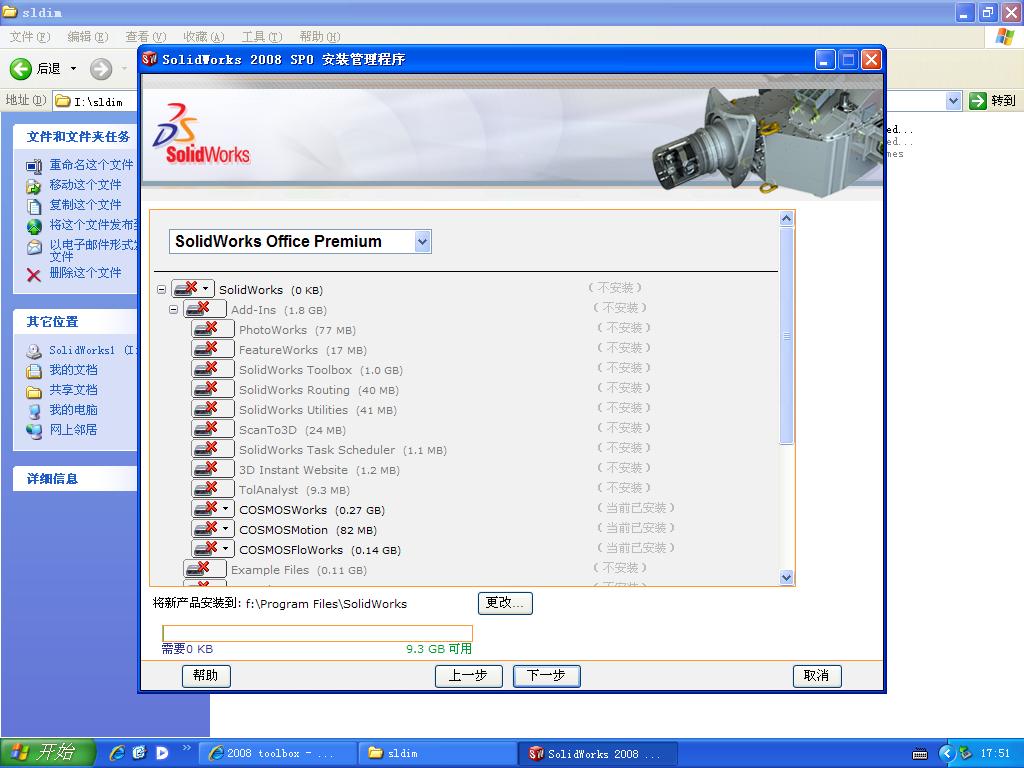Click the 更改... button to change install path
This screenshot has height=768, width=1024.
pos(505,603)
